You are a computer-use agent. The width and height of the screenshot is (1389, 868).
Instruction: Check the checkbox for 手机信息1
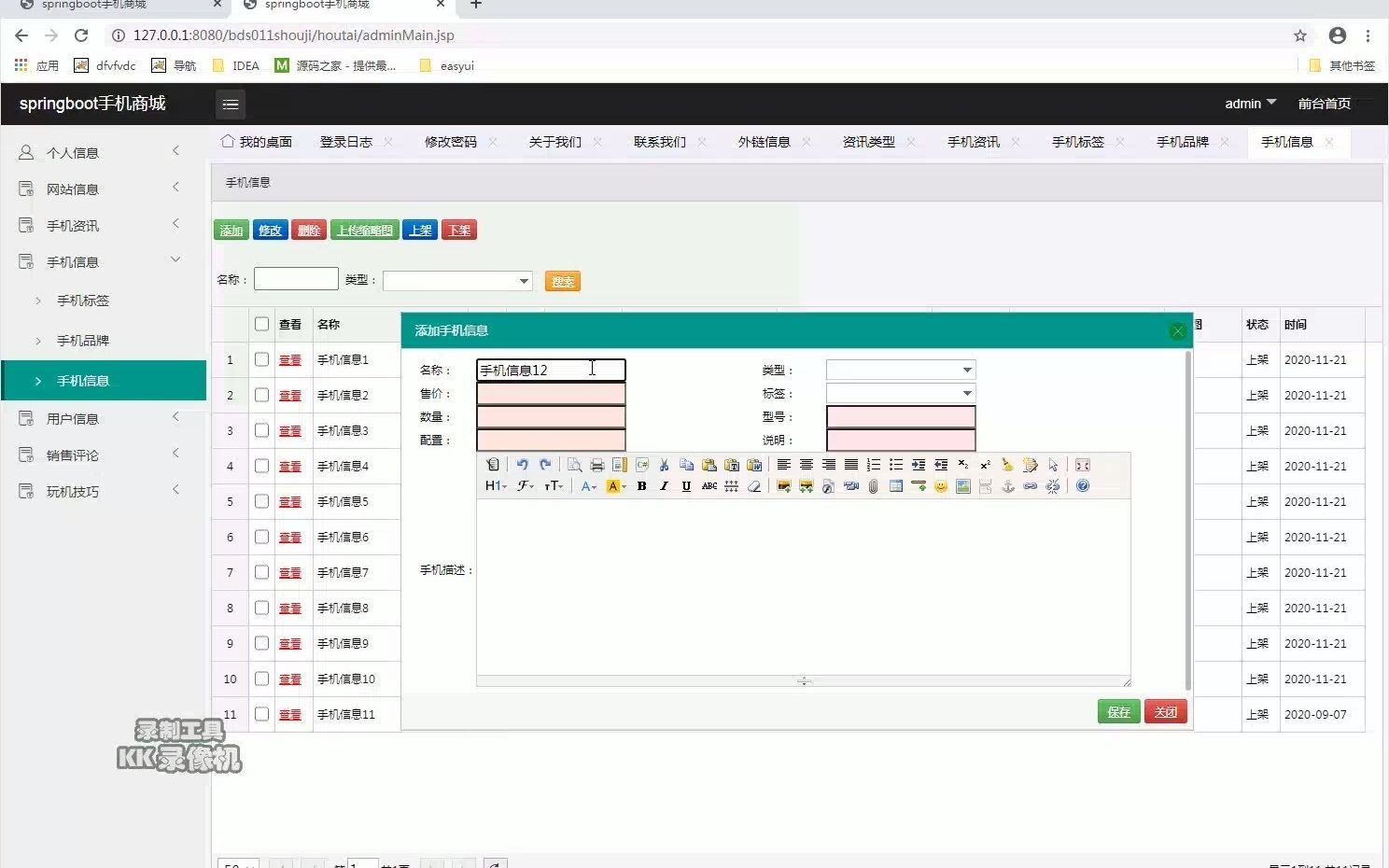[x=261, y=359]
